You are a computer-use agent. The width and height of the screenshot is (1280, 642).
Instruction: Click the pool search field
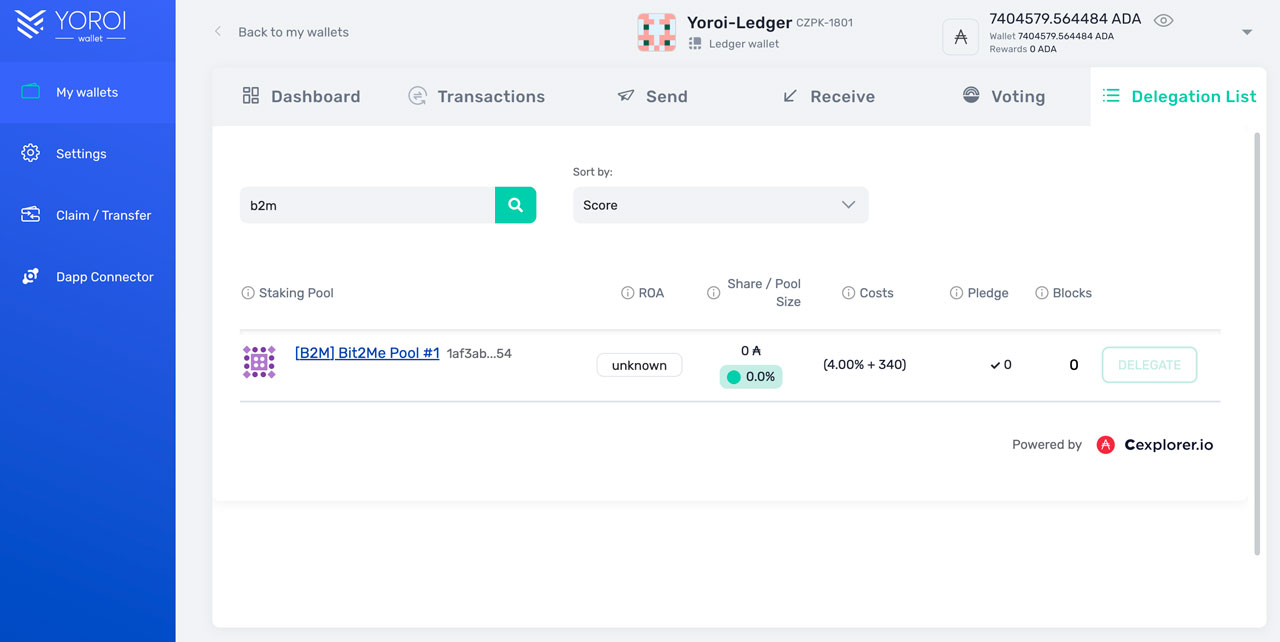[x=368, y=205]
